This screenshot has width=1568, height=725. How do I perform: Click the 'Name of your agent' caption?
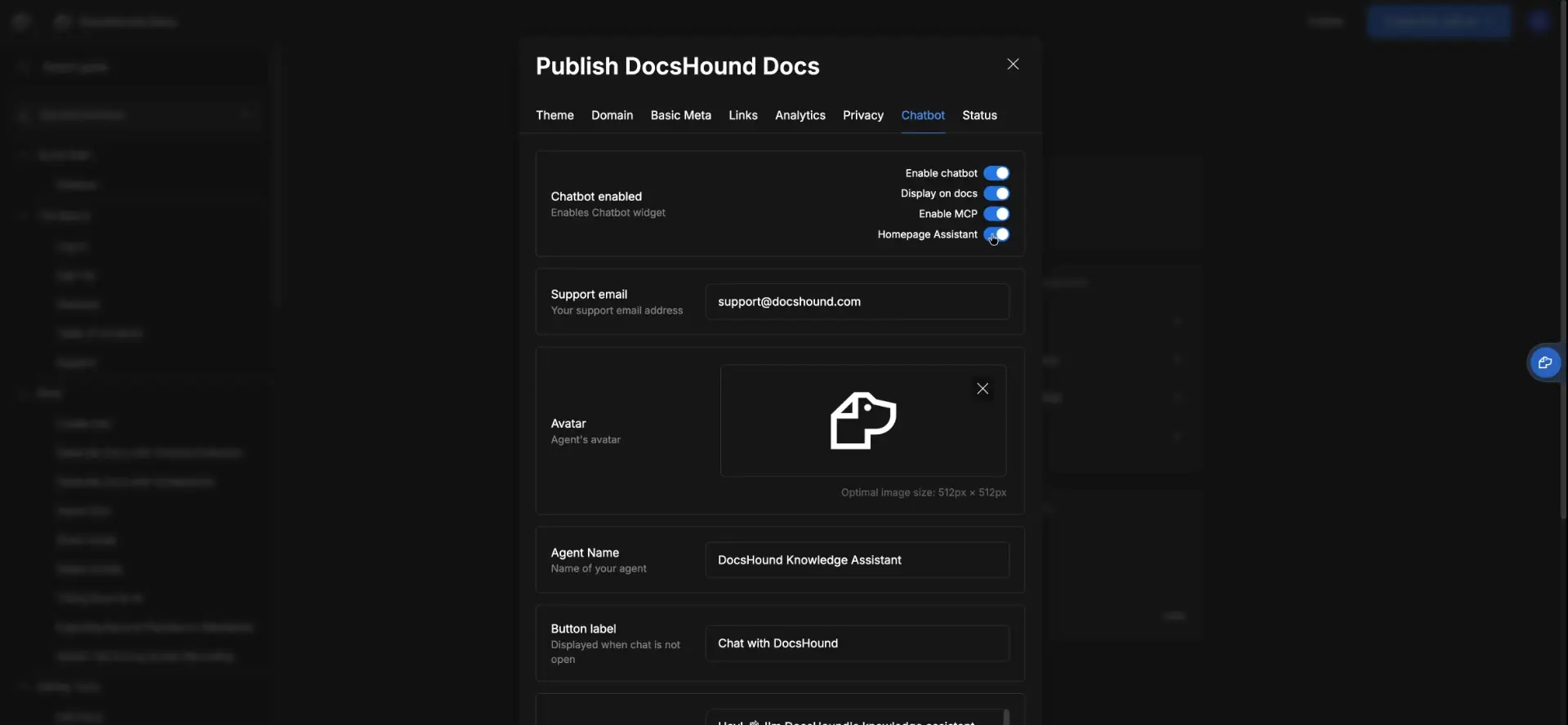click(599, 568)
